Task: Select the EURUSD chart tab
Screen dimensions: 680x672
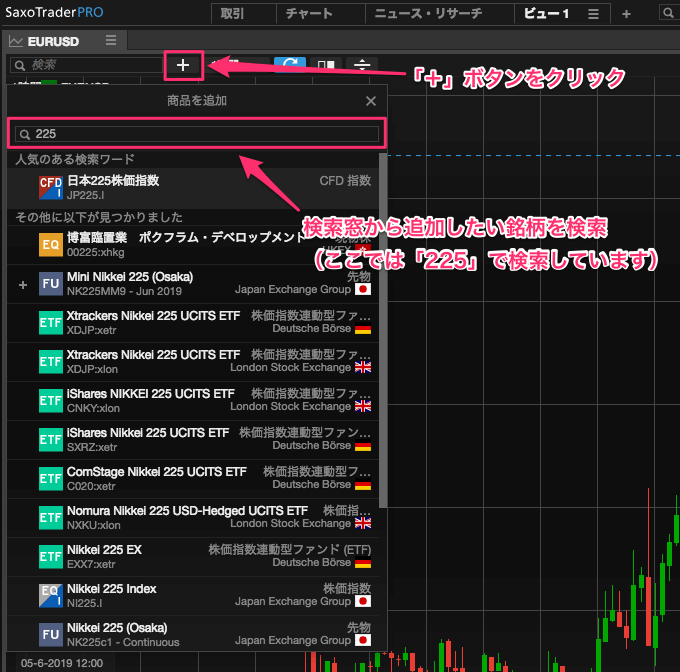Action: coord(65,42)
